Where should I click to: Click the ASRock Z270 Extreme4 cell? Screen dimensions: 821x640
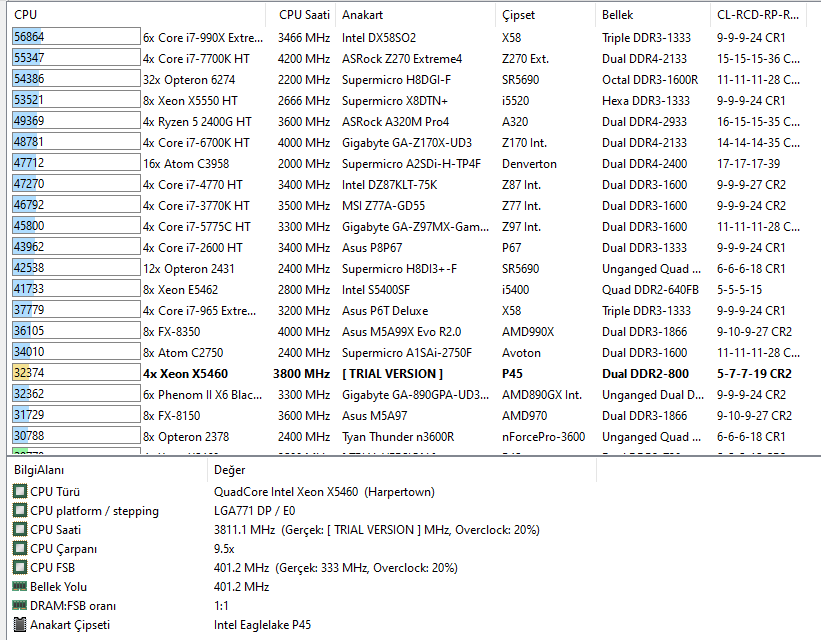point(402,59)
